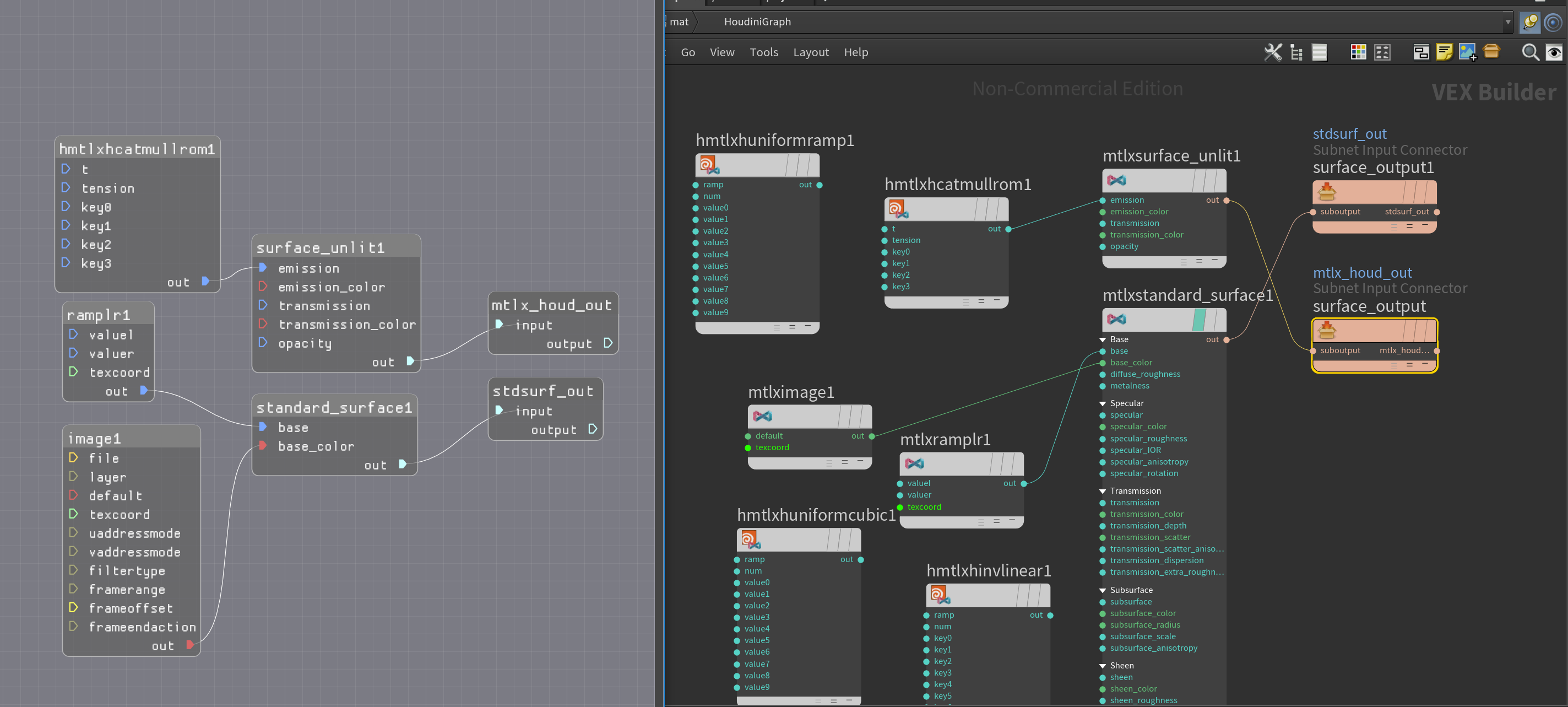This screenshot has height=707, width=1568.
Task: Click the stdsurf_out connector label
Action: coord(1349,134)
